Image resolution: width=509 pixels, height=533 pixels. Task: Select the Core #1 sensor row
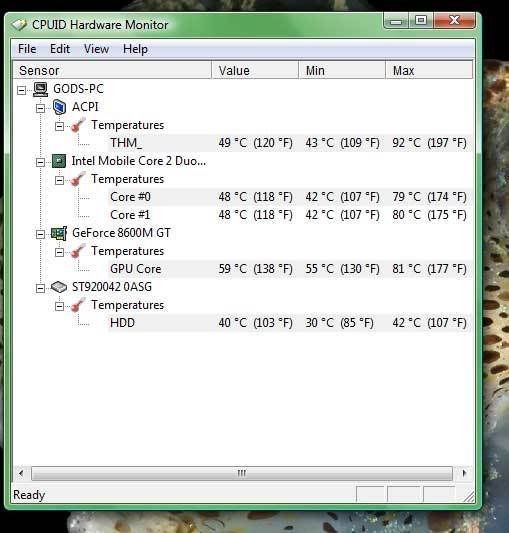290,215
